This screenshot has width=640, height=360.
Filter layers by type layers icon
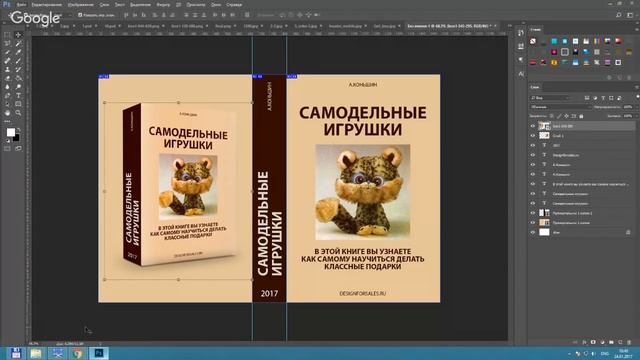[603, 98]
